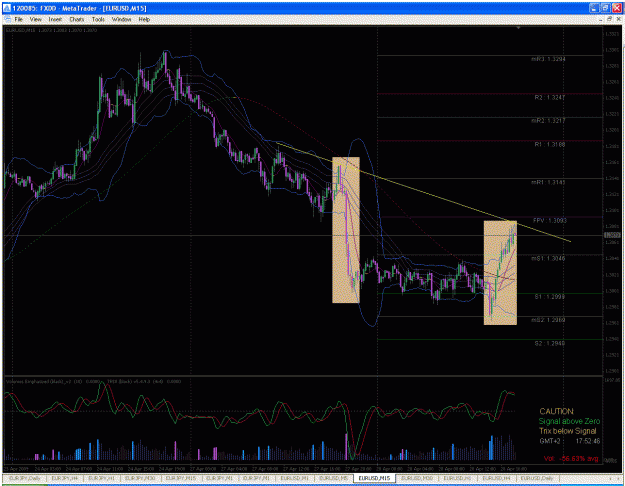Open the Window menu

point(121,19)
